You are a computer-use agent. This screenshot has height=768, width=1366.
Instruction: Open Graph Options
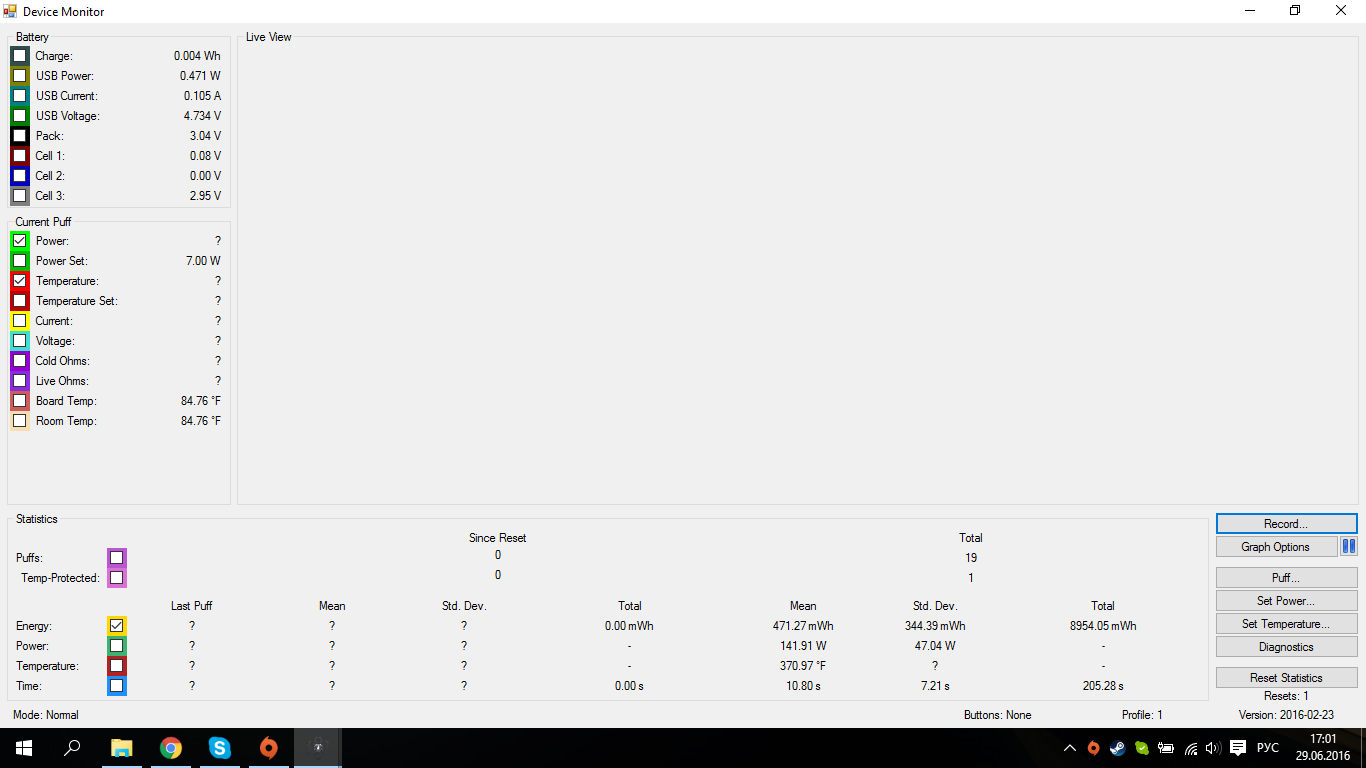coord(1276,547)
